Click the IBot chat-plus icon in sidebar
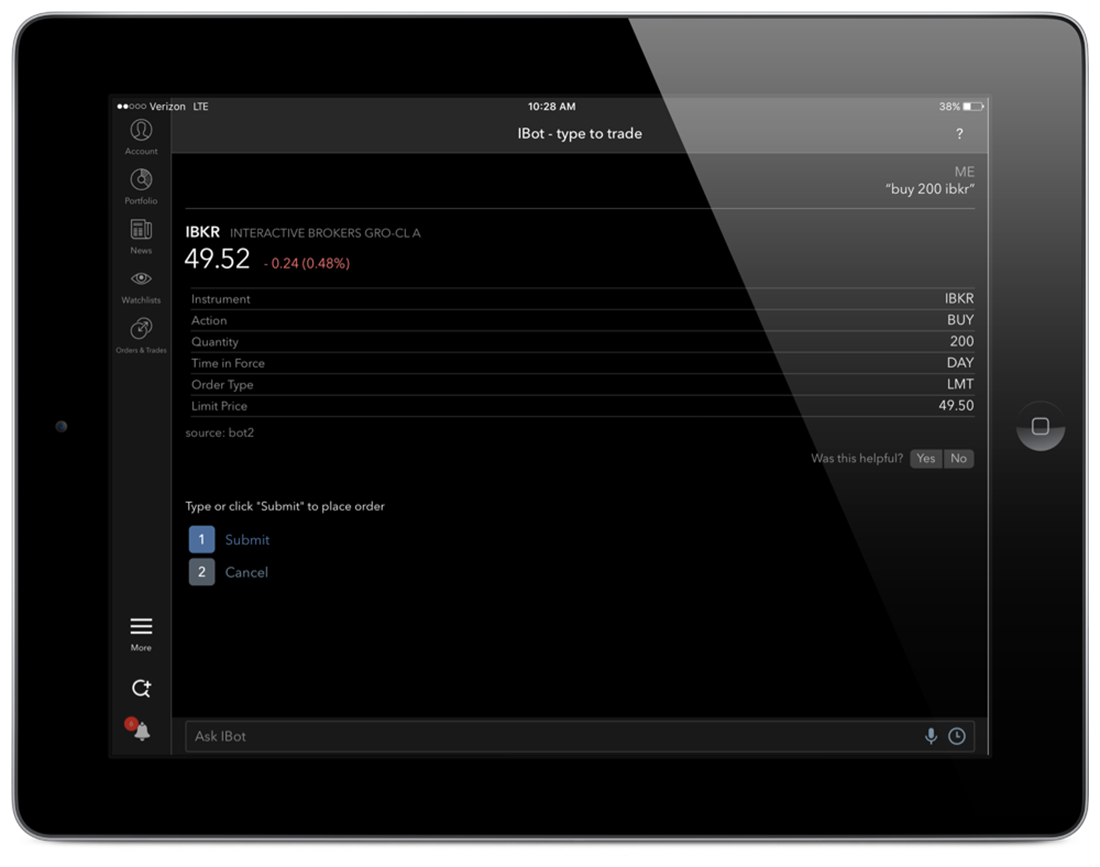The width and height of the screenshot is (1100, 867). [x=141, y=688]
